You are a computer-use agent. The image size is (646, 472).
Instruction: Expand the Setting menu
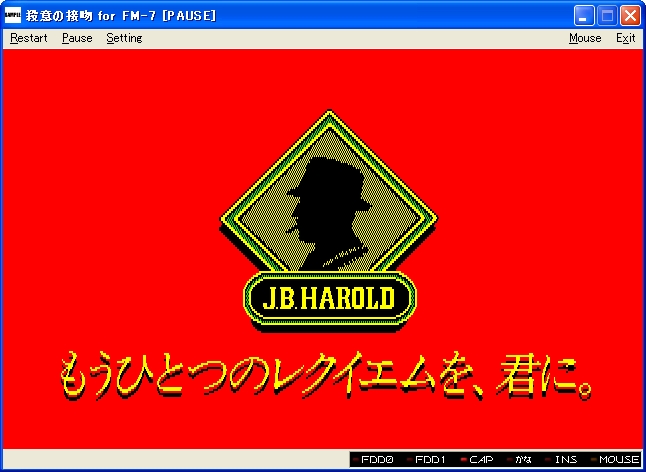[x=124, y=38]
